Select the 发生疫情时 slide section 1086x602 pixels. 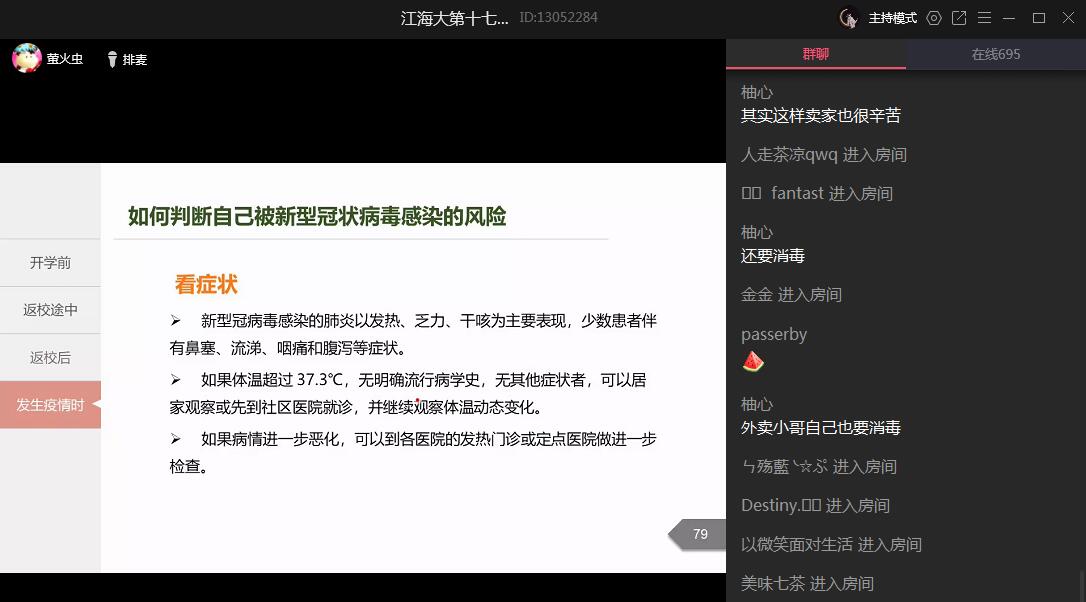50,405
